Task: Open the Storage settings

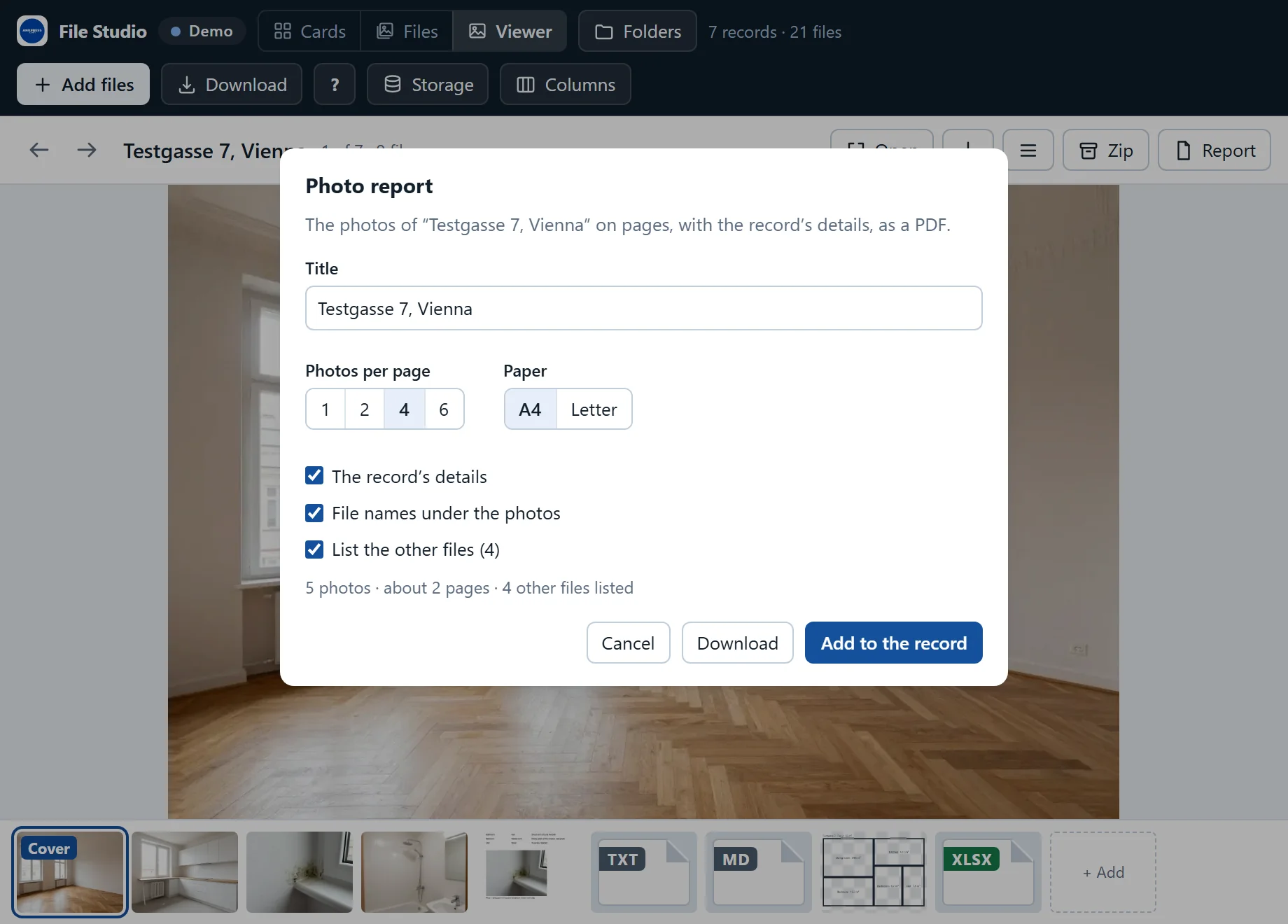Action: pyautogui.click(x=428, y=85)
